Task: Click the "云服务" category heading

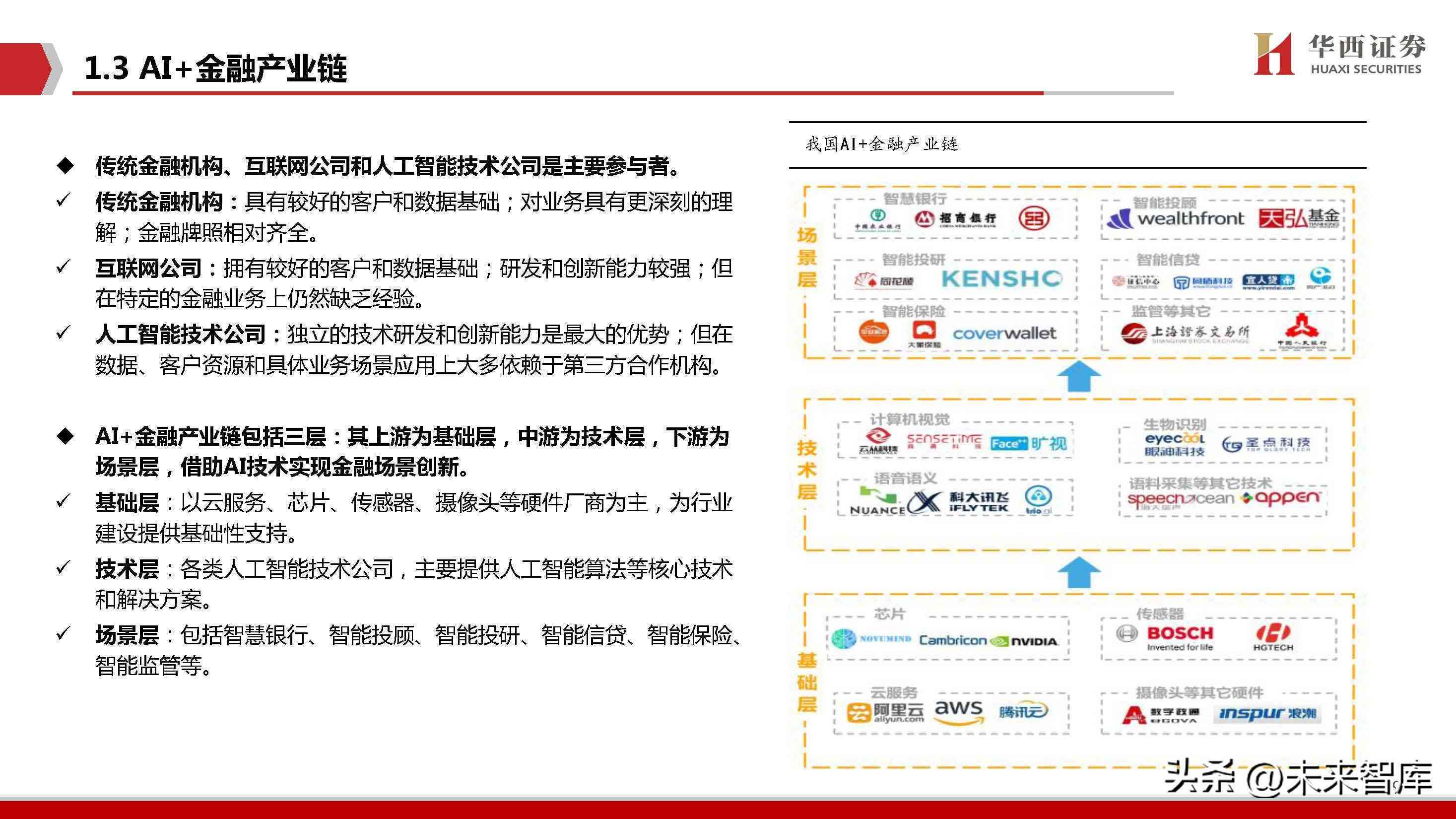Action: [x=894, y=692]
